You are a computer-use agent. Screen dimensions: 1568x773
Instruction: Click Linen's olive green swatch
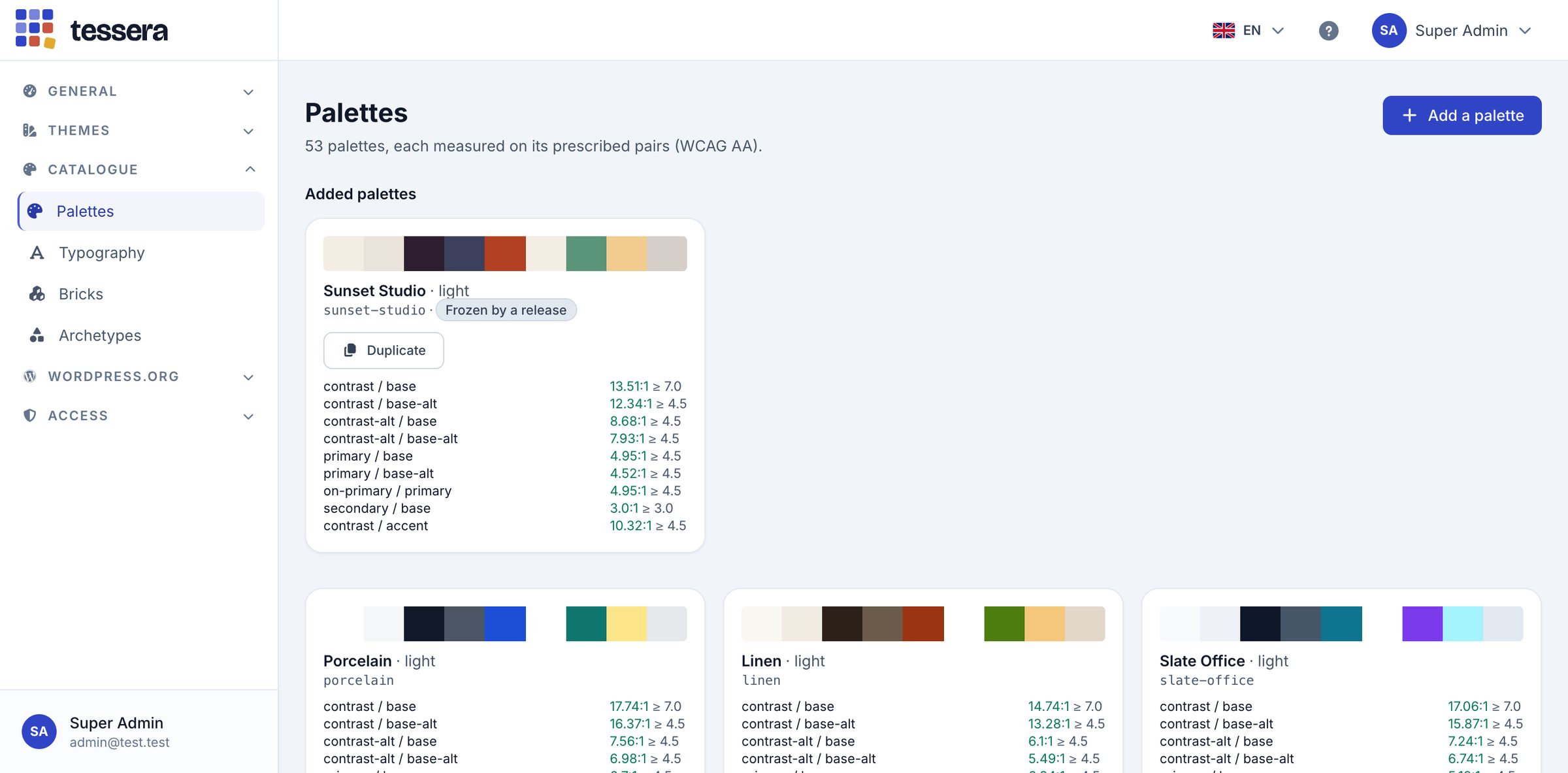(x=1004, y=623)
